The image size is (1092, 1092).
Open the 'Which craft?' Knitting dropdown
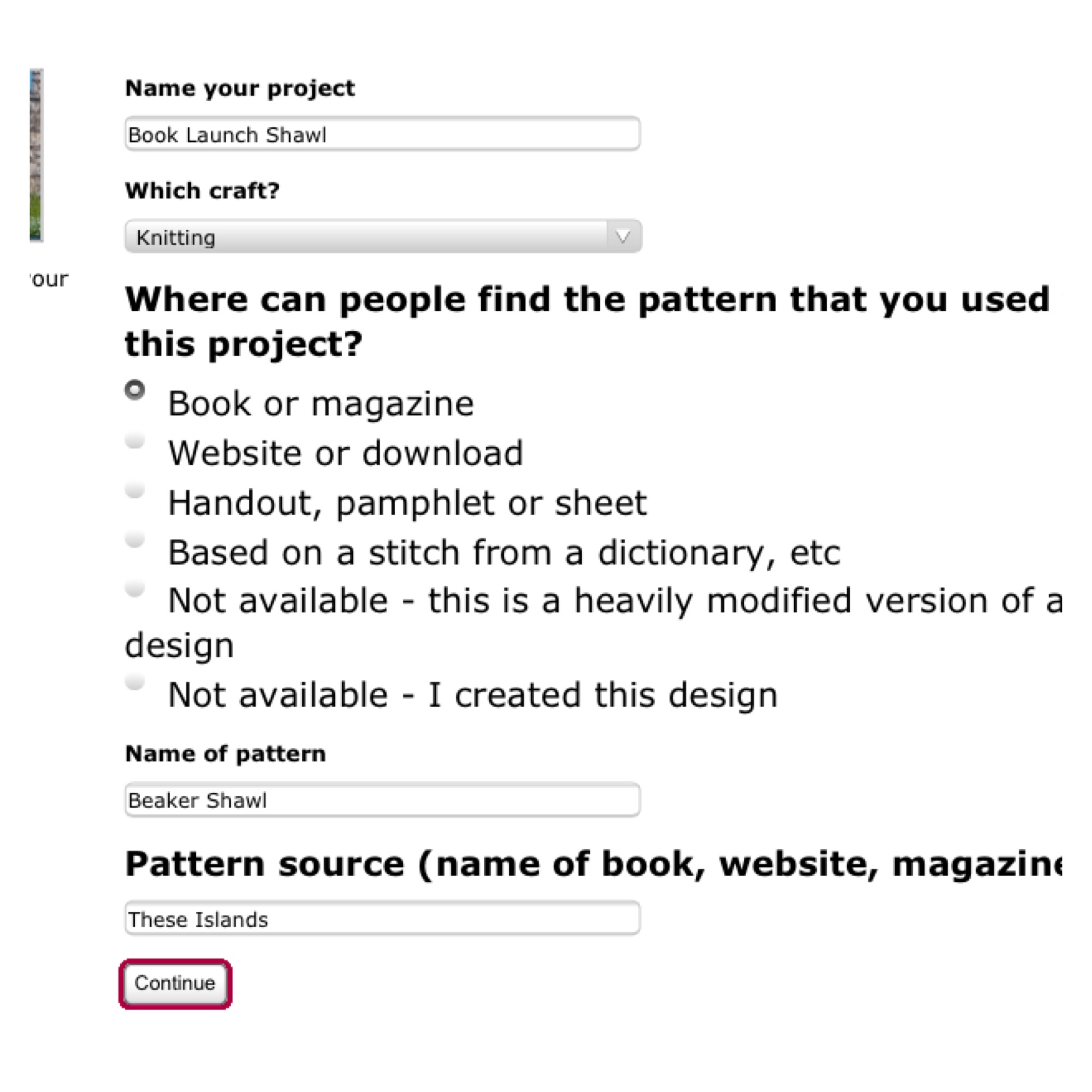pos(367,237)
